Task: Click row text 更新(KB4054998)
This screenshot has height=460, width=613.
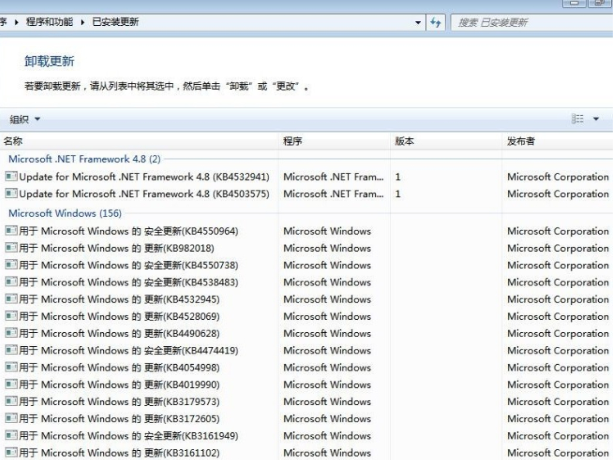Action: (x=182, y=367)
